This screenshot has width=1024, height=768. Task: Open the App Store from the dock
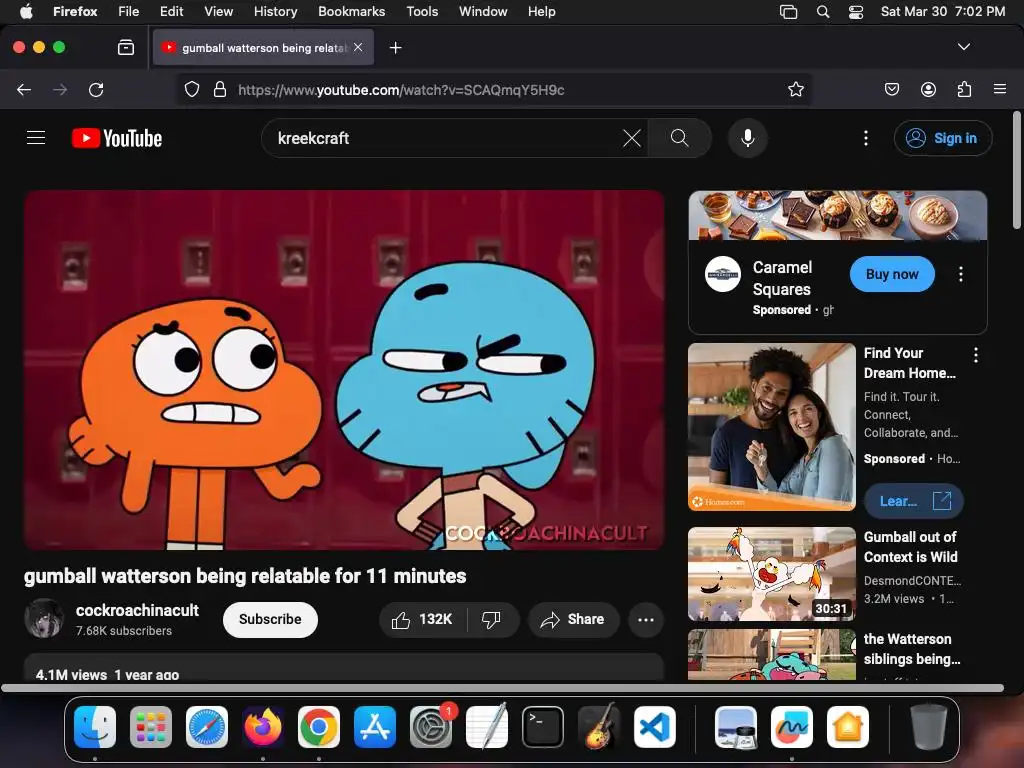[375, 727]
